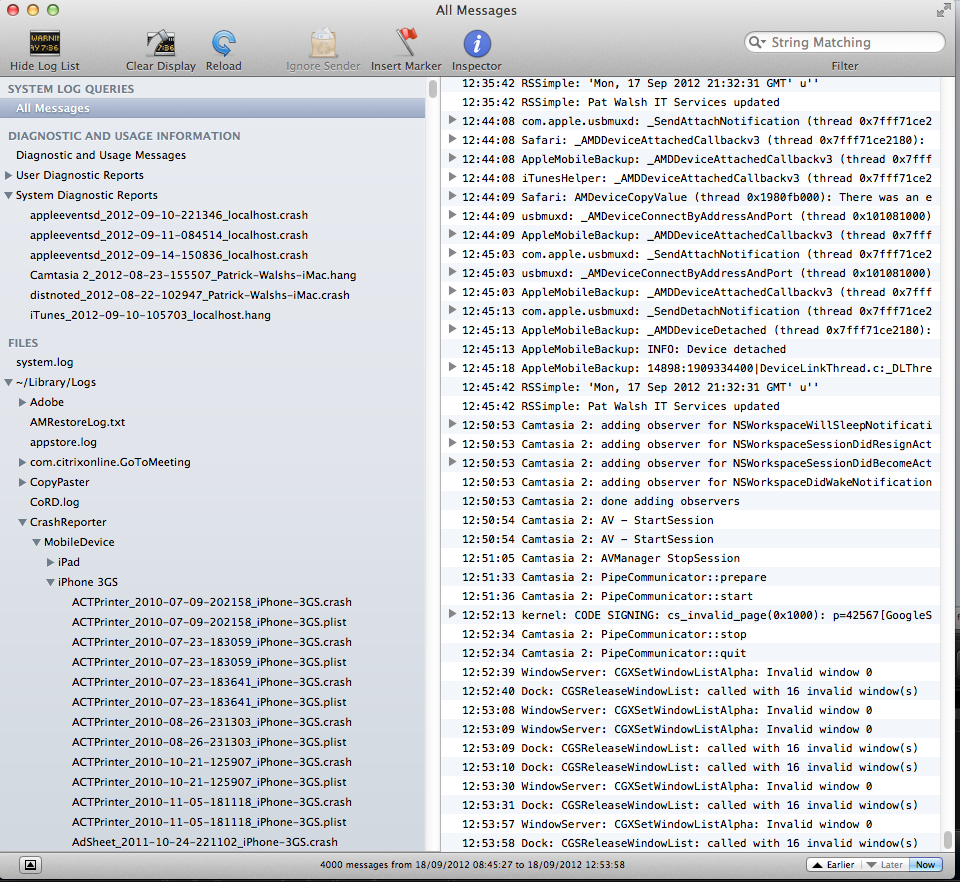This screenshot has height=882, width=960.
Task: Click the Hide Log List icon
Action: point(45,43)
